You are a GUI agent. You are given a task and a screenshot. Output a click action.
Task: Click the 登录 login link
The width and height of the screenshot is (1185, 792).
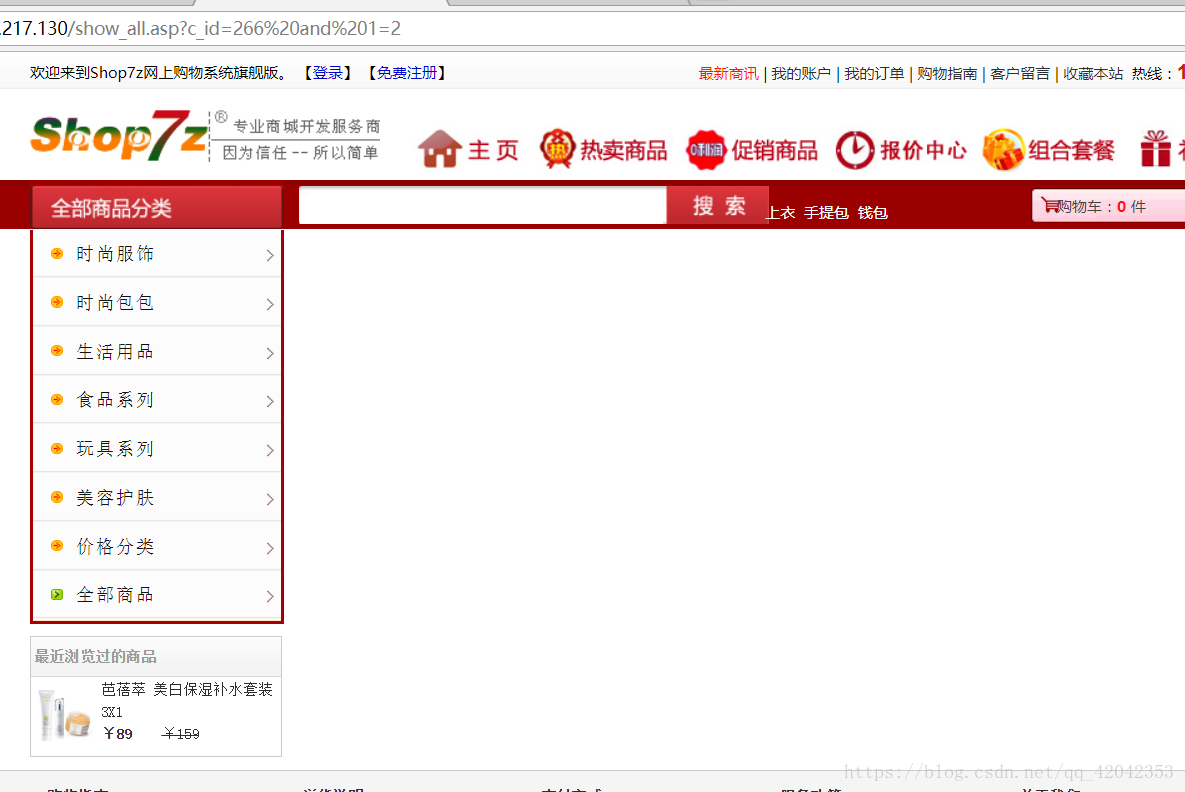coord(328,73)
